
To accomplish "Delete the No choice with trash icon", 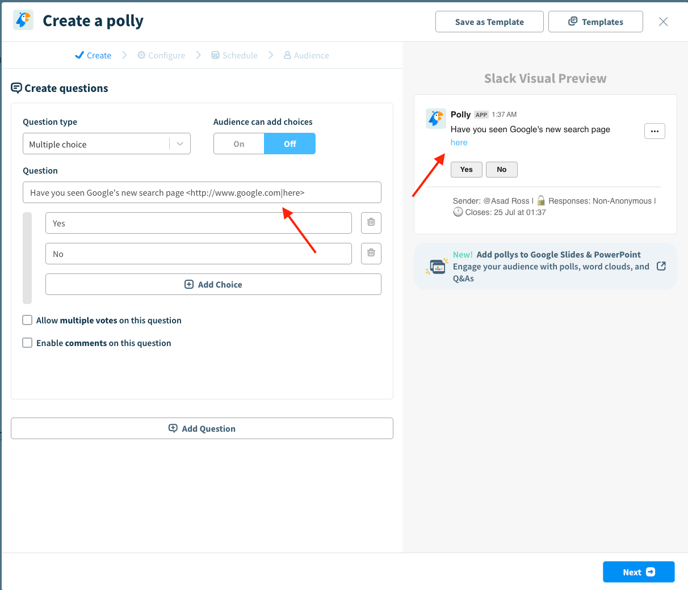I will [371, 254].
